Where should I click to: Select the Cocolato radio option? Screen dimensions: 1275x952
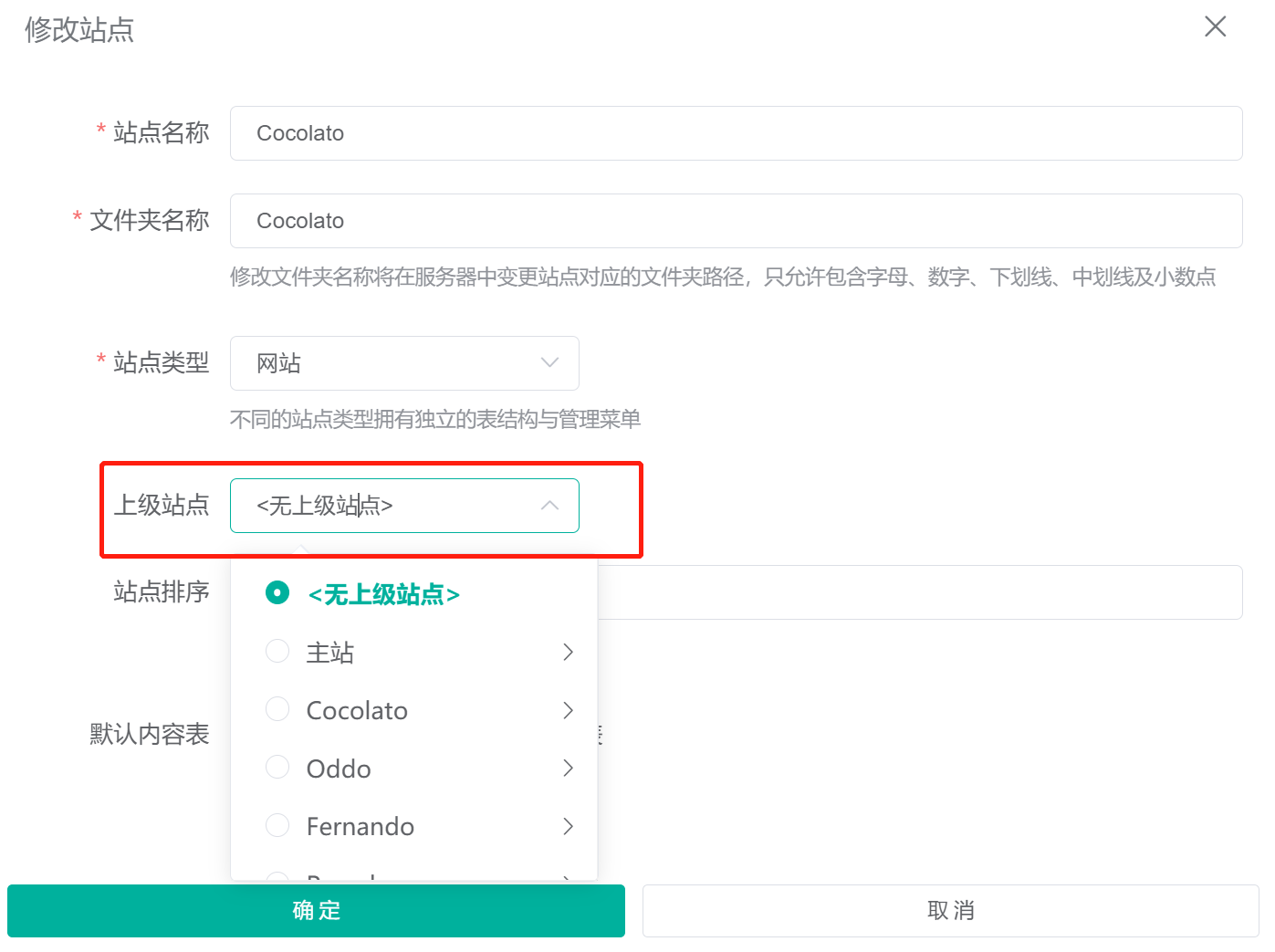(x=277, y=709)
